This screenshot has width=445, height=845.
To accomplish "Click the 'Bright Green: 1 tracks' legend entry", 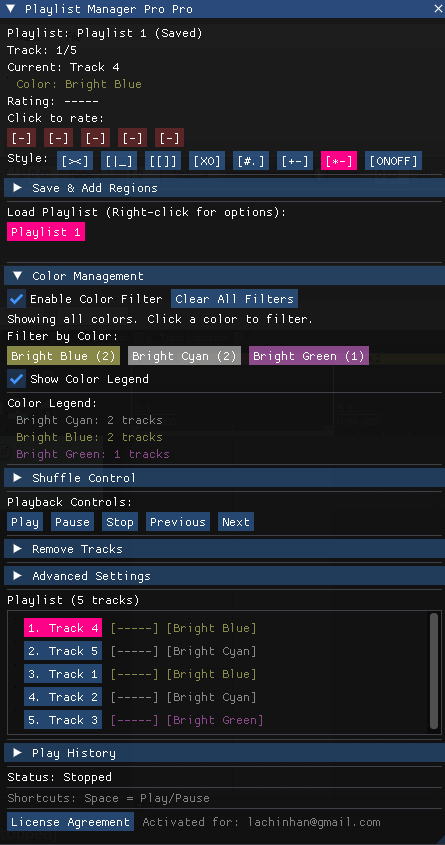I will pos(93,454).
